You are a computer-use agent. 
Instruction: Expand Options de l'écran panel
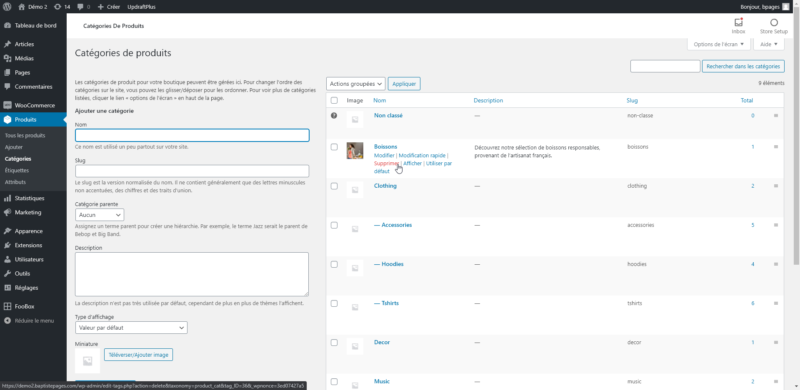tap(719, 44)
